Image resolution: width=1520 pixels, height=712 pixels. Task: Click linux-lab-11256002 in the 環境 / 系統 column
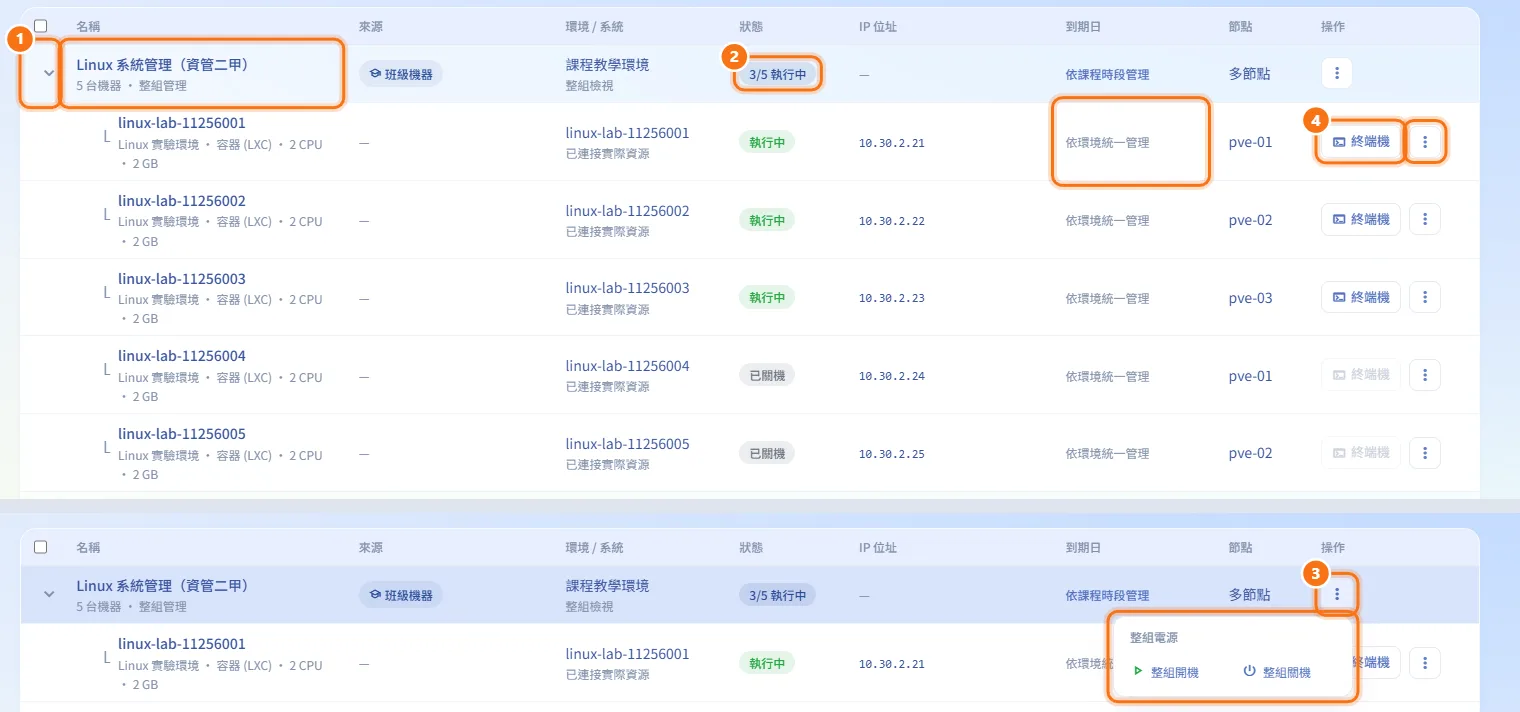(x=627, y=211)
